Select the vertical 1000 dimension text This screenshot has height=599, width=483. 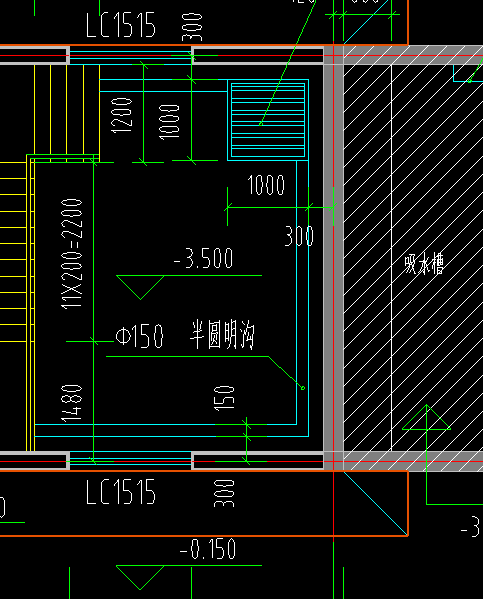pos(169,122)
